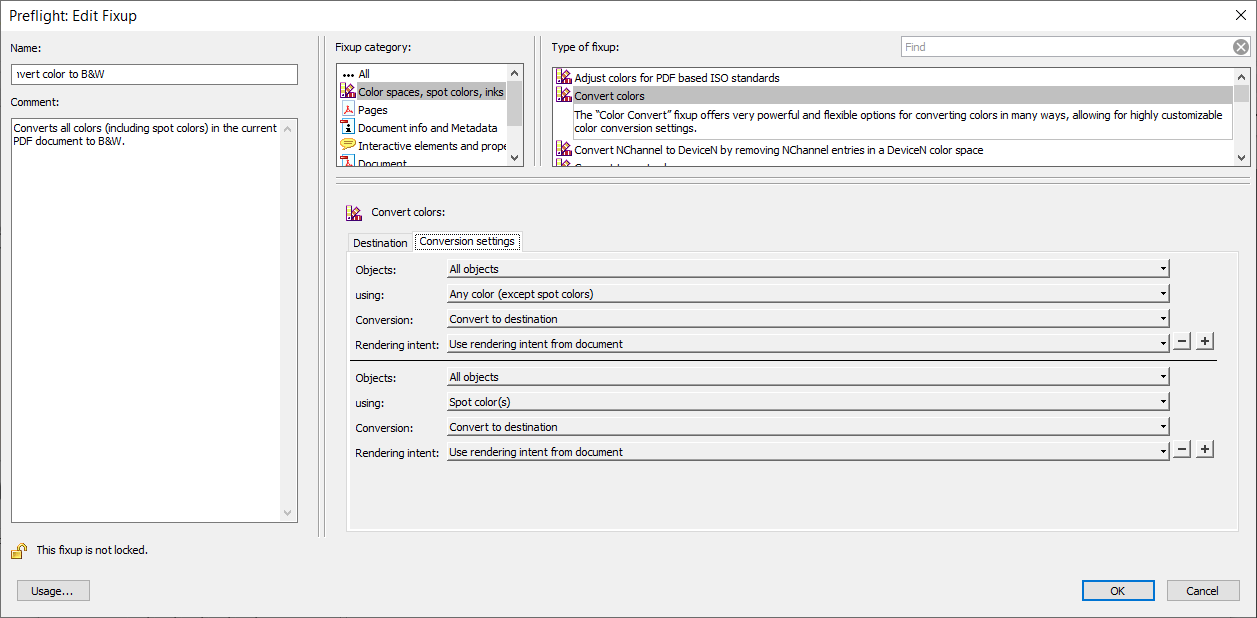The width and height of the screenshot is (1257, 618).
Task: Click the Adjust colors fixup icon
Action: (564, 77)
